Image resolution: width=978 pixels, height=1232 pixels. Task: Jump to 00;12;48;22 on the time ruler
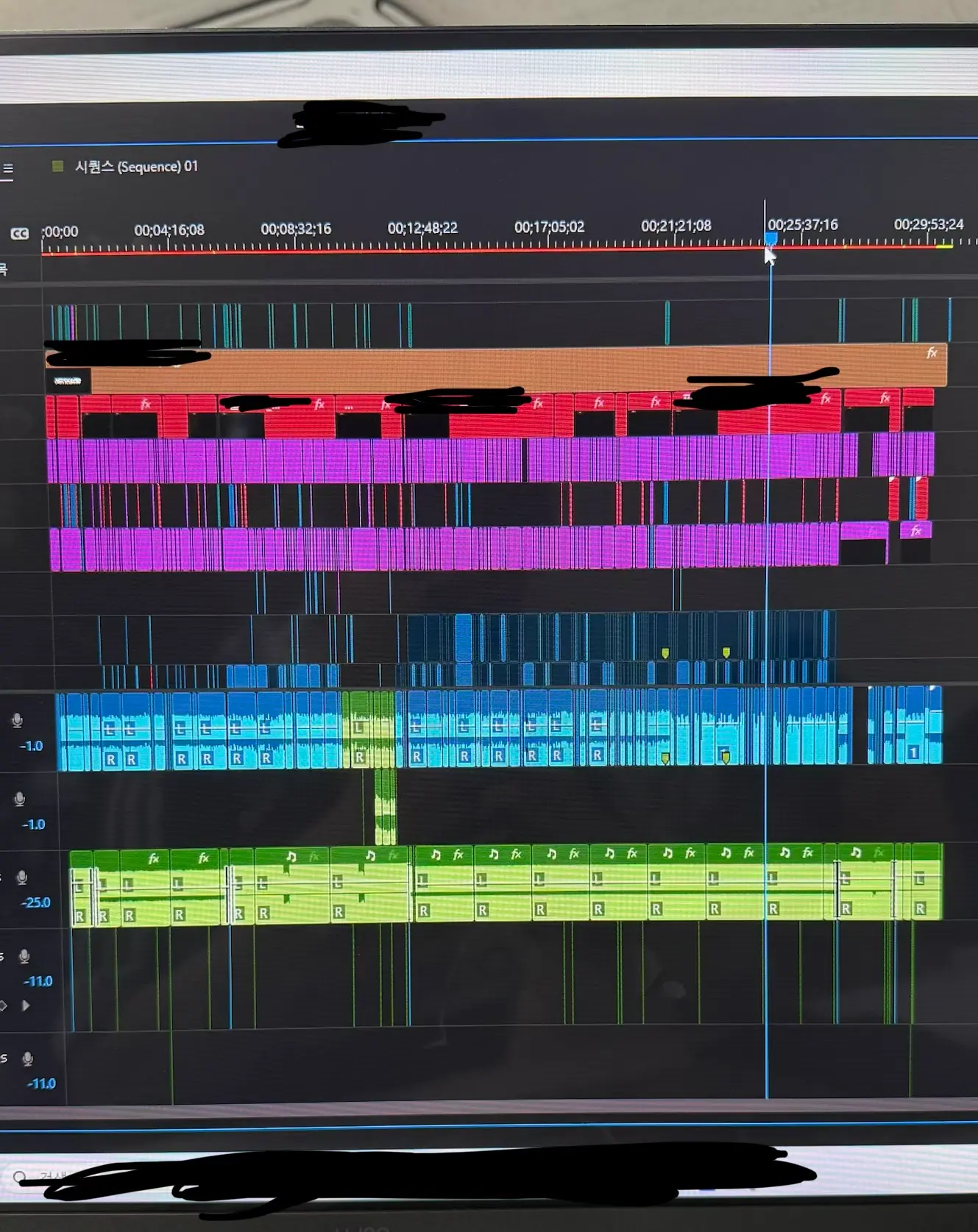[x=422, y=228]
